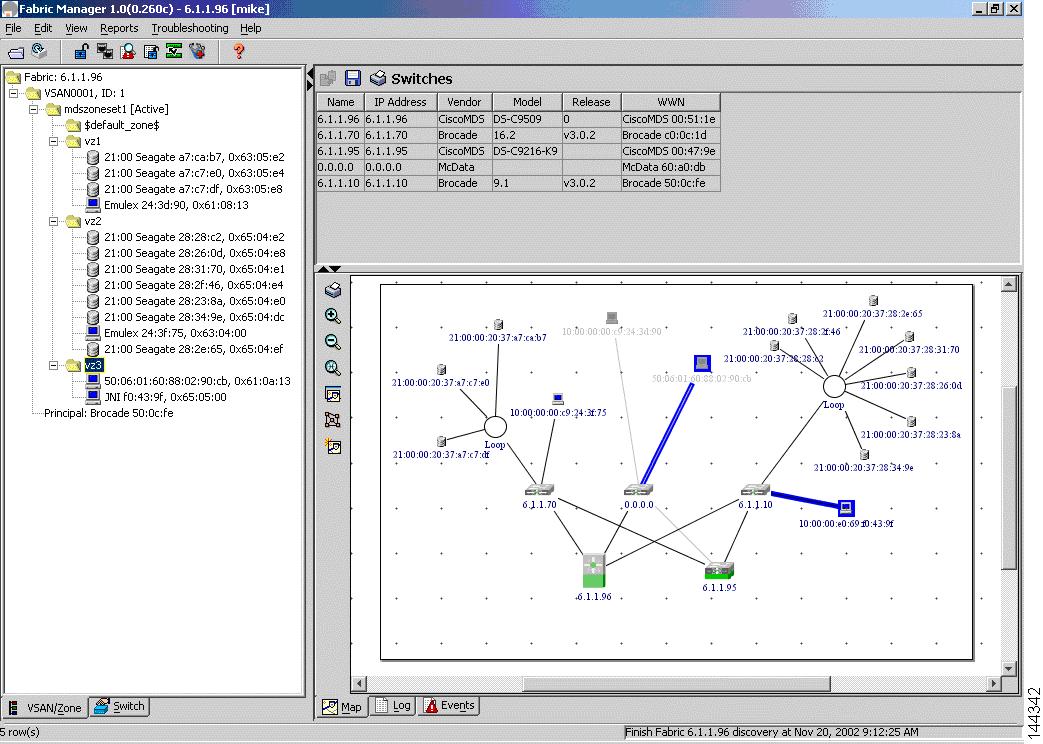
Task: Click the DS-C9216-K9 model cell
Action: click(527, 151)
